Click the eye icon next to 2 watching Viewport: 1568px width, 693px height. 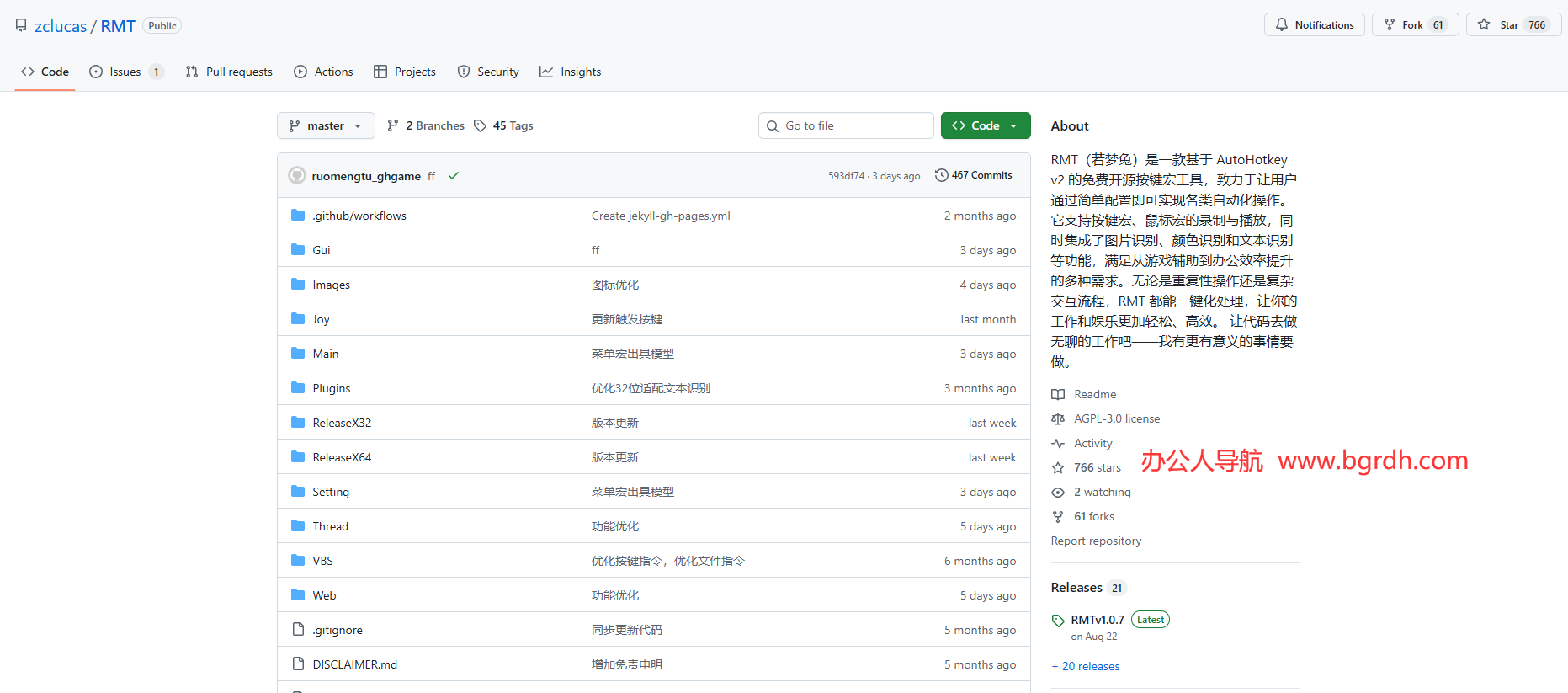[x=1058, y=493]
